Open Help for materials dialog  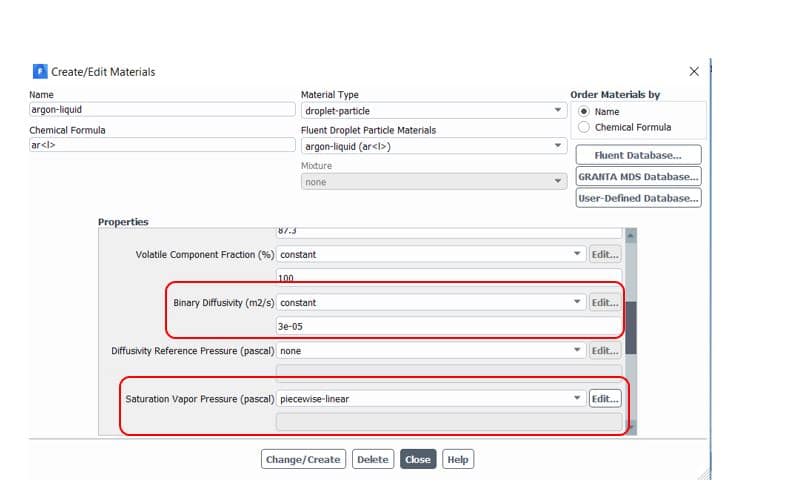(457, 460)
